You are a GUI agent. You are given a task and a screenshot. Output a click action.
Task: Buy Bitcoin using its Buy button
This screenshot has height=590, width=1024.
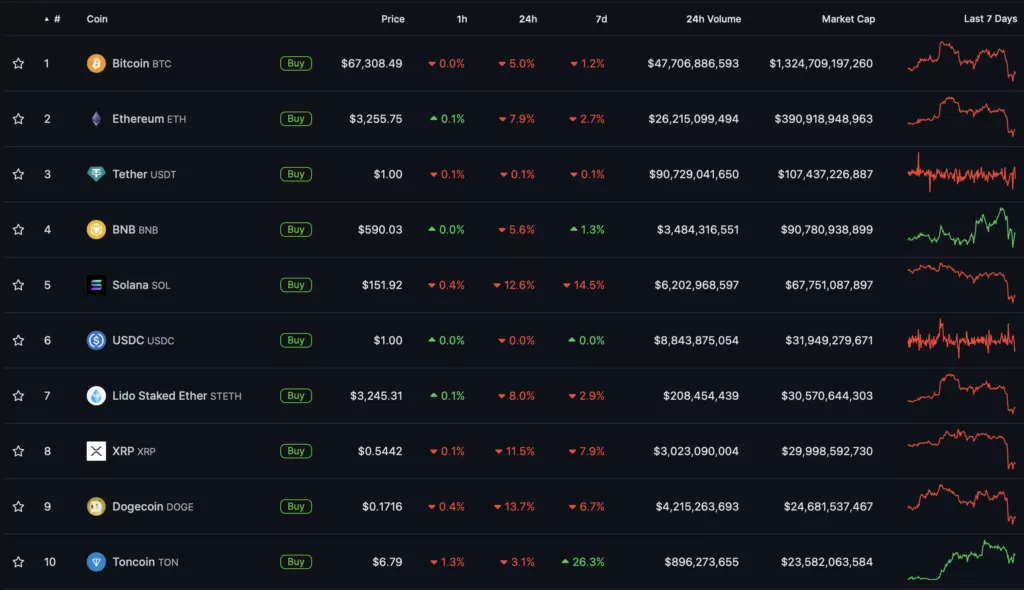[x=296, y=63]
